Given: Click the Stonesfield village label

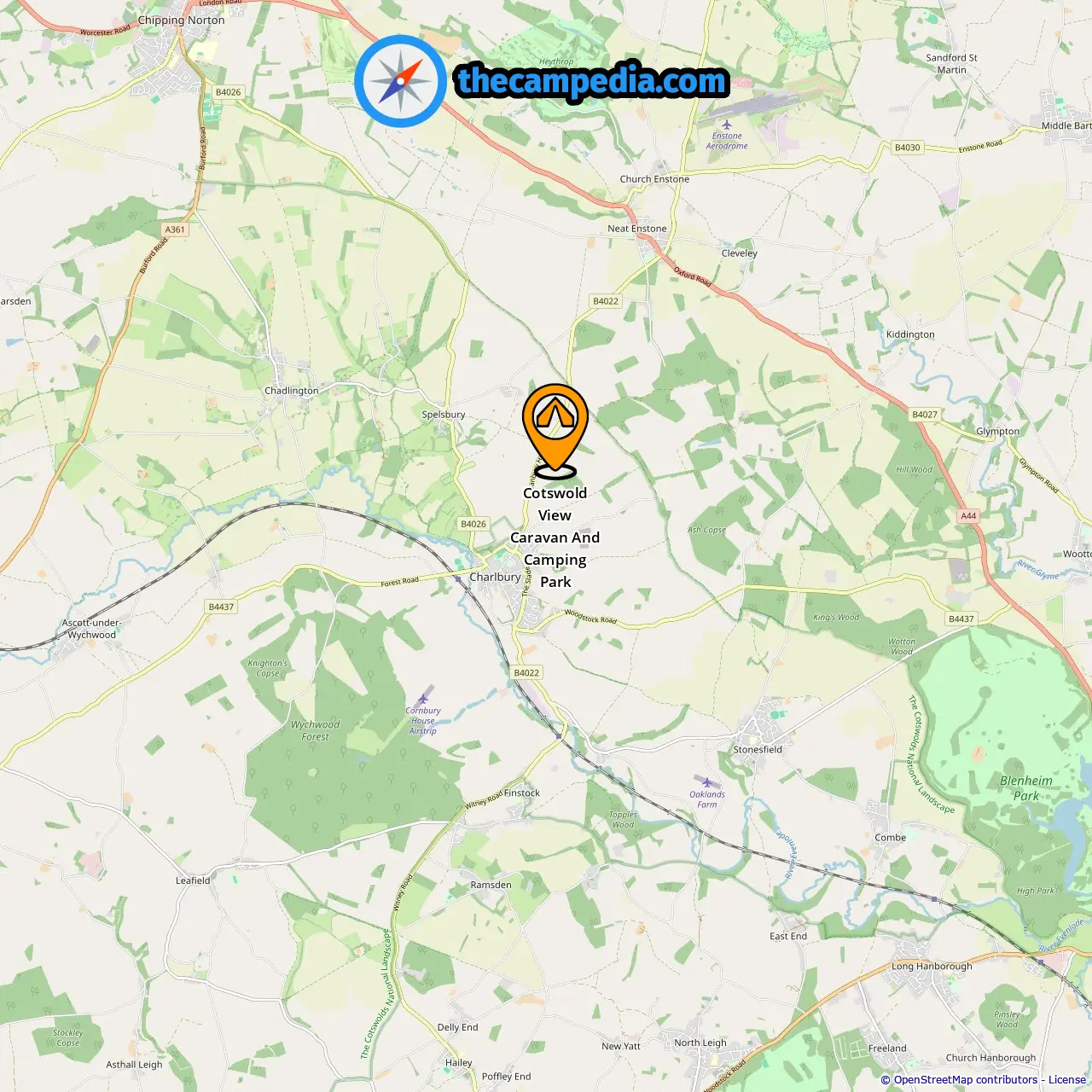Looking at the screenshot, I should 758,750.
